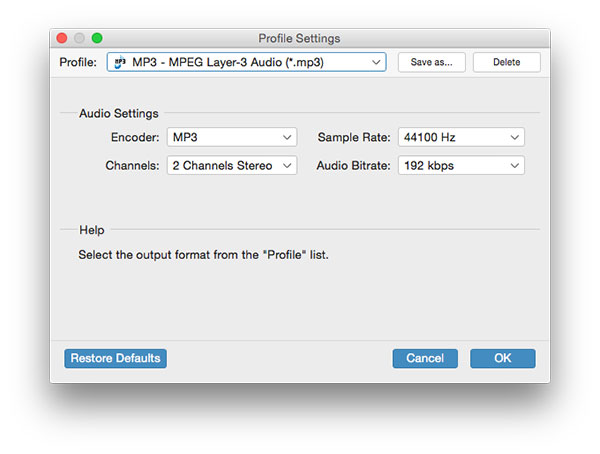The height and width of the screenshot is (454, 600).
Task: Click Restore Defaults button
Action: [x=115, y=358]
